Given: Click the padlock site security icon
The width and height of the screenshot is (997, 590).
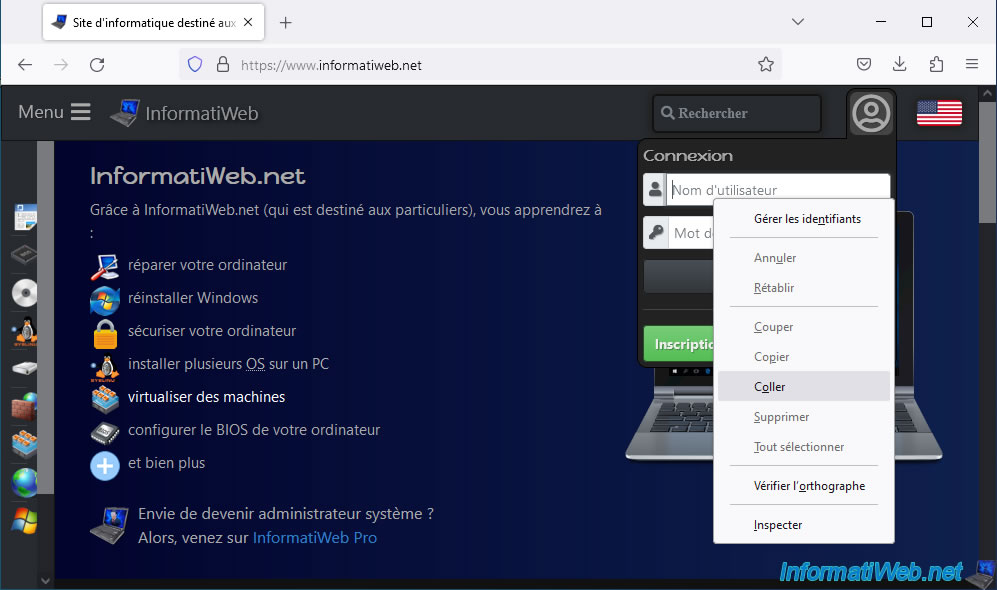Looking at the screenshot, I should pos(223,64).
